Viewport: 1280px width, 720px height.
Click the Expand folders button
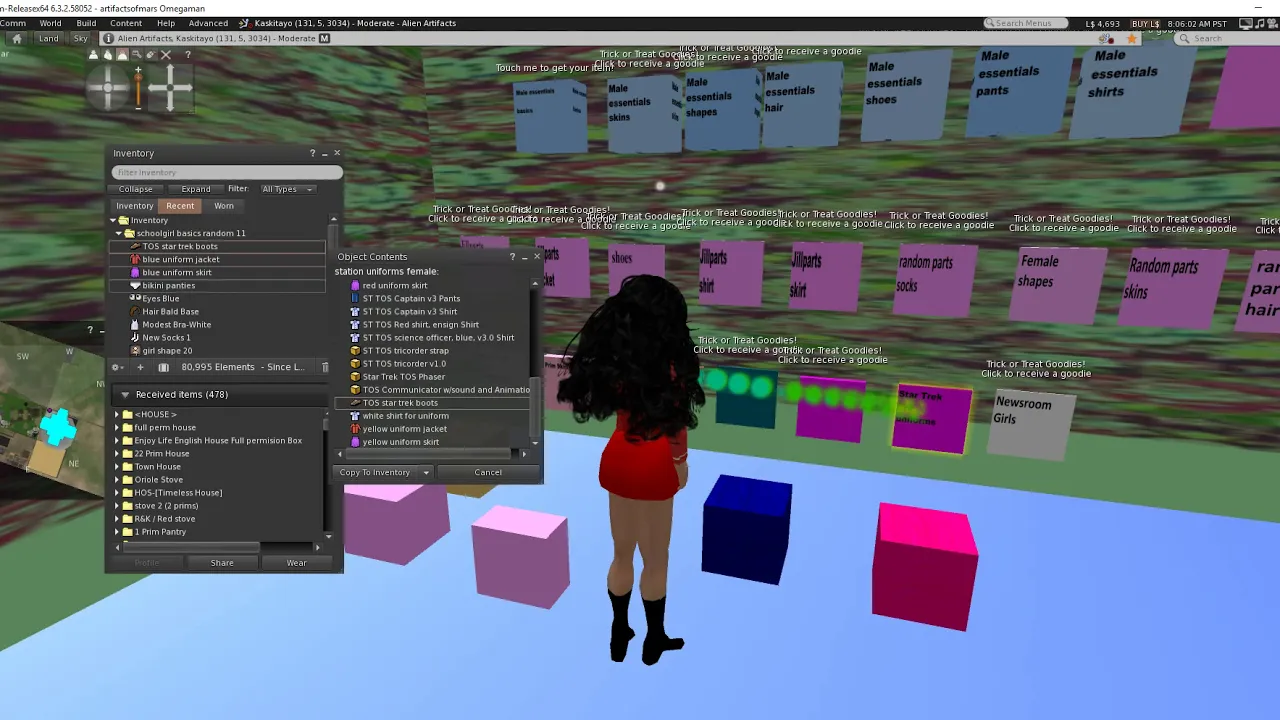coord(196,189)
